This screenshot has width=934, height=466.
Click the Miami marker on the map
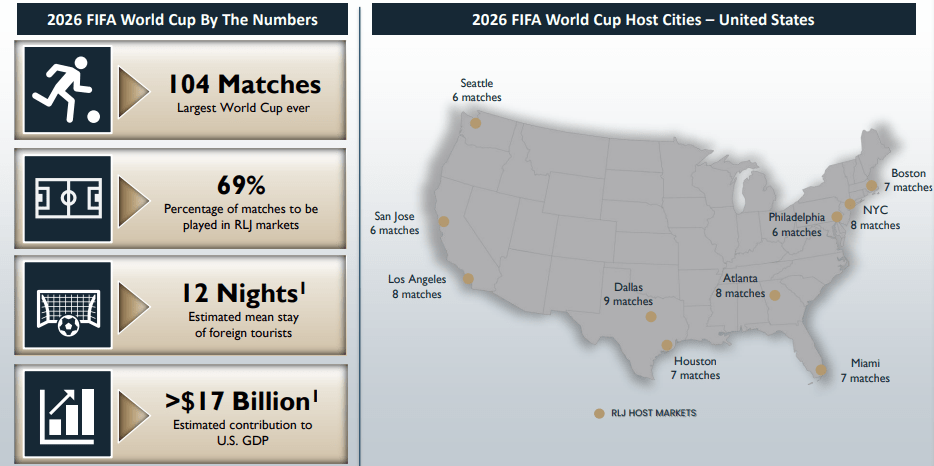tap(821, 370)
